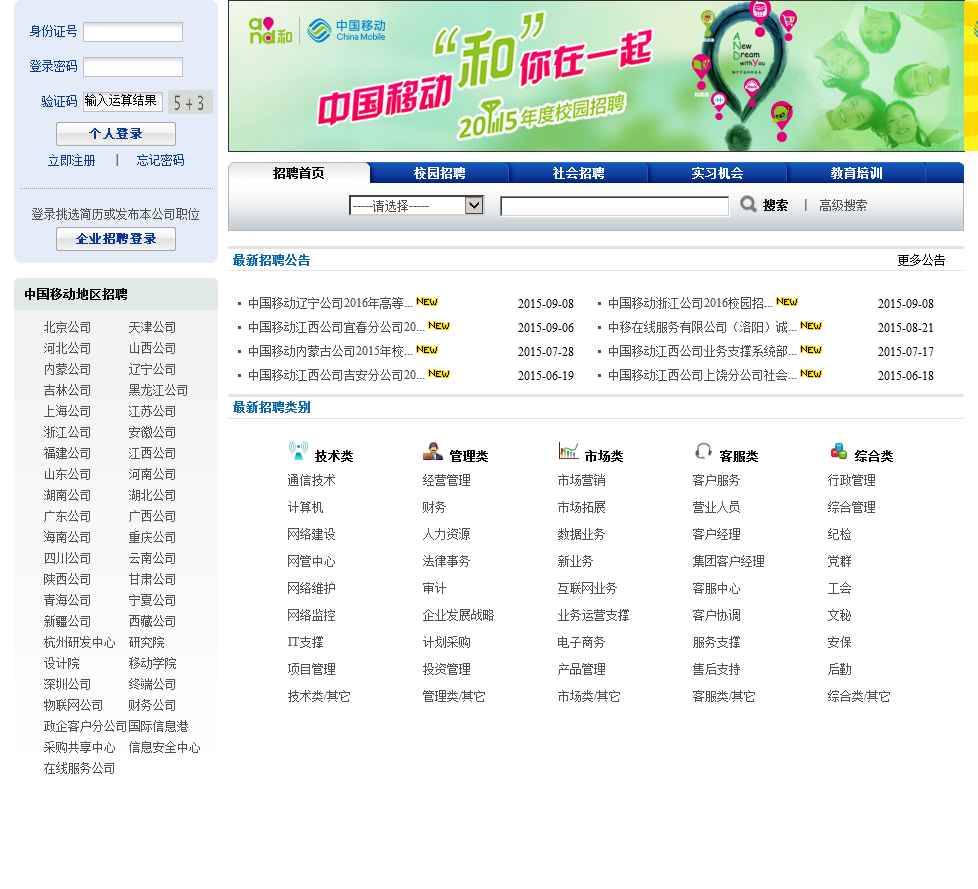The image size is (978, 889).
Task: Click NEW badge beside 中国移动浙江公司2016校园招
Action: 787,302
